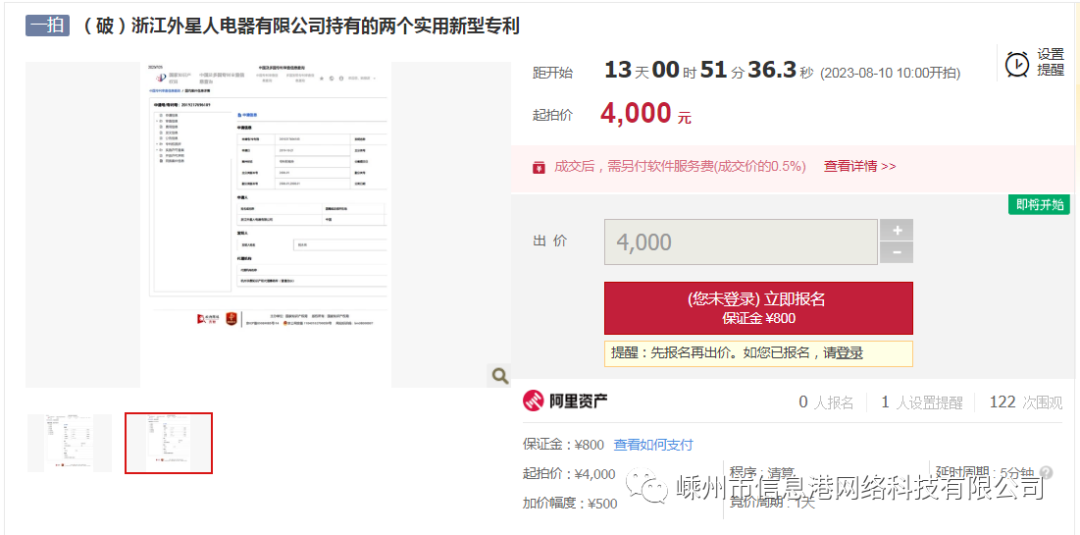Click the help icon beside 延时周期
This screenshot has height=535, width=1080.
point(1046,473)
